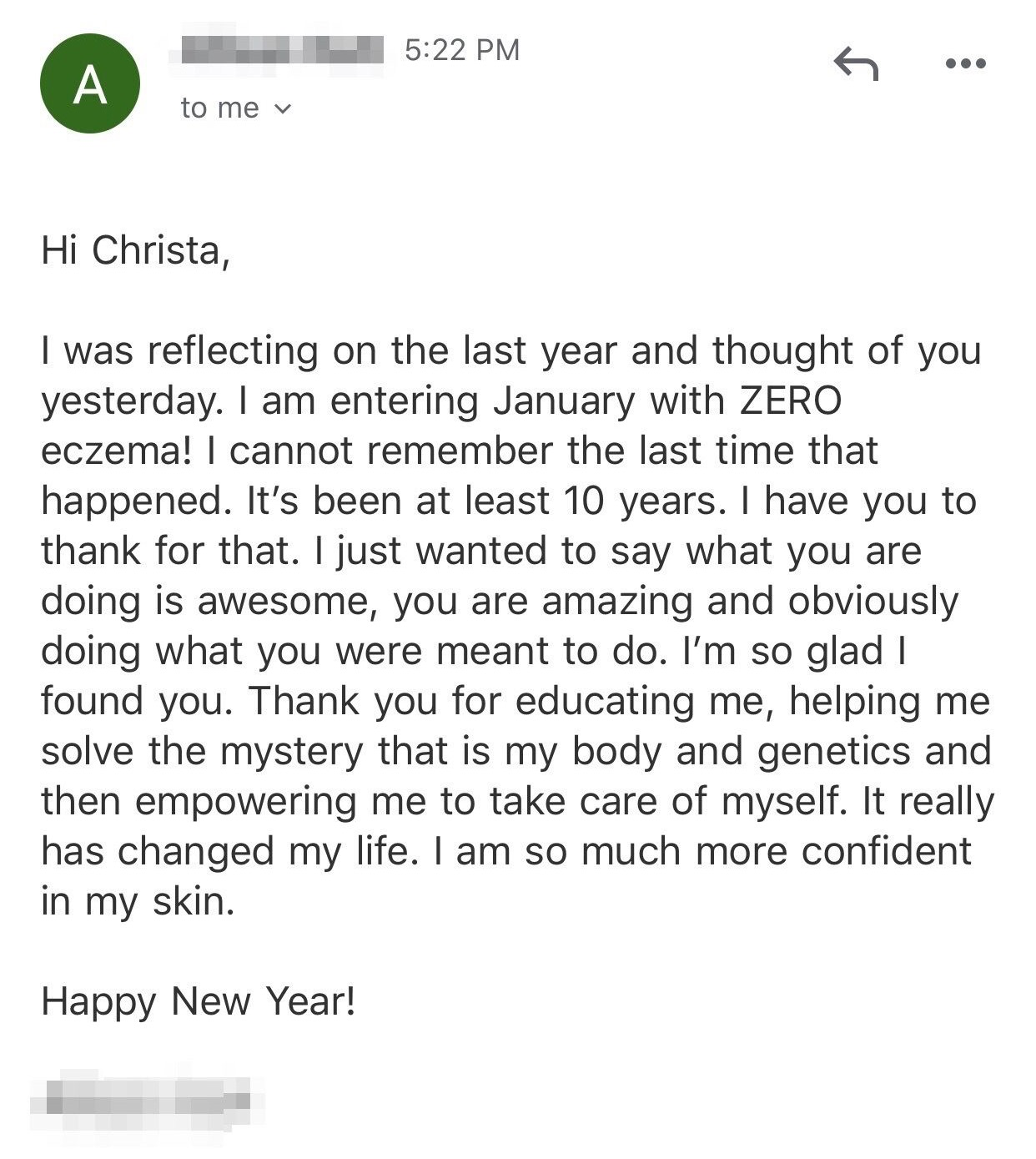Open the three-dot more options menu
The height and width of the screenshot is (1159, 1036).
(x=967, y=63)
